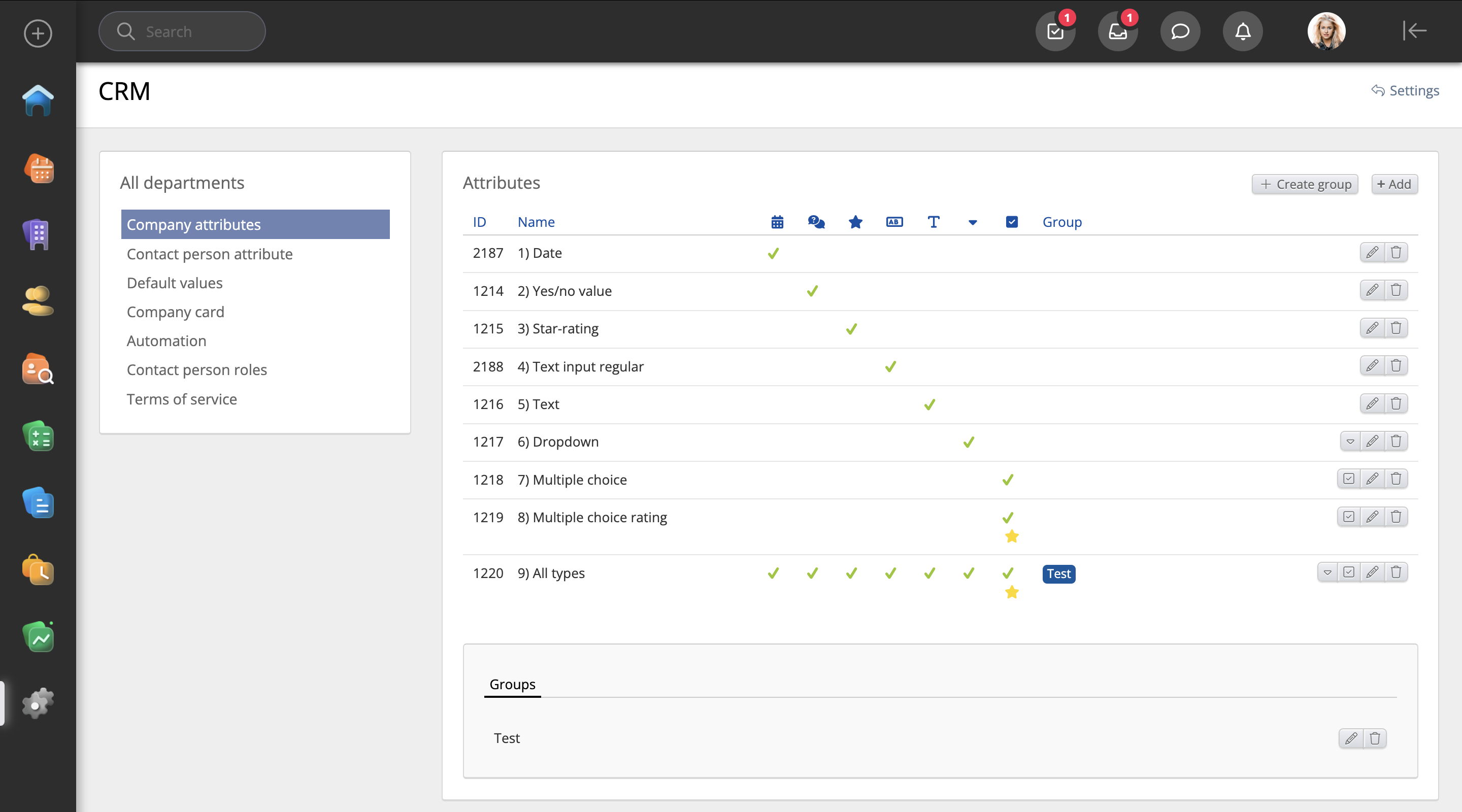Click the Settings back link
The image size is (1462, 812).
[1405, 90]
